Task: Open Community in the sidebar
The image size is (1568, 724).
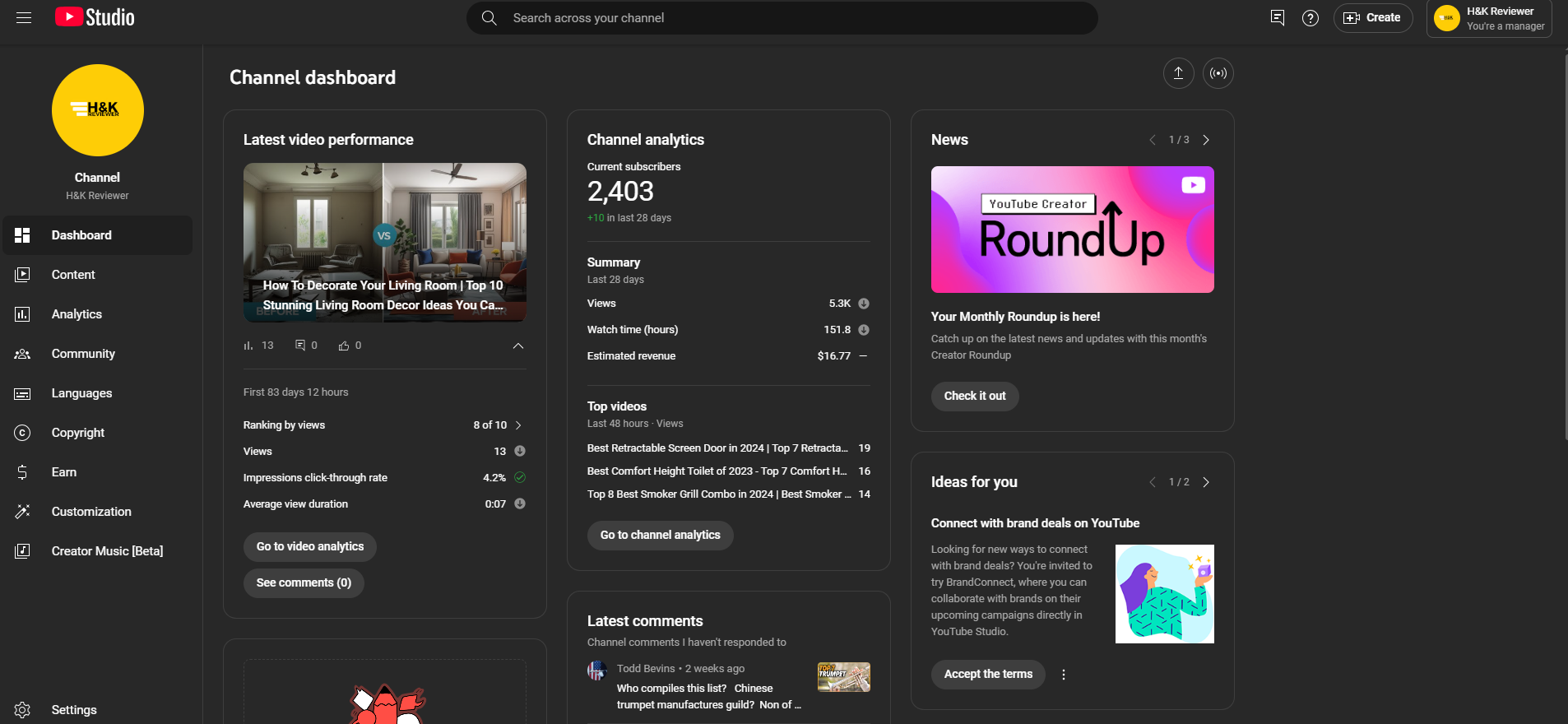Action: pos(98,354)
